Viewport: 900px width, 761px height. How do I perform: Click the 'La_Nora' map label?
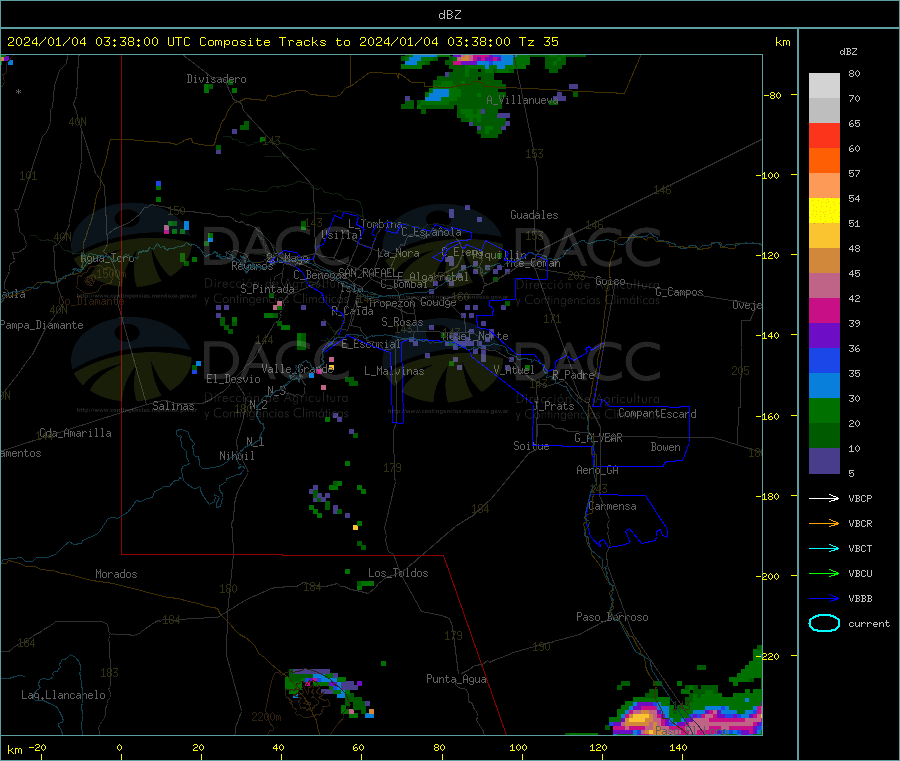pyautogui.click(x=398, y=253)
